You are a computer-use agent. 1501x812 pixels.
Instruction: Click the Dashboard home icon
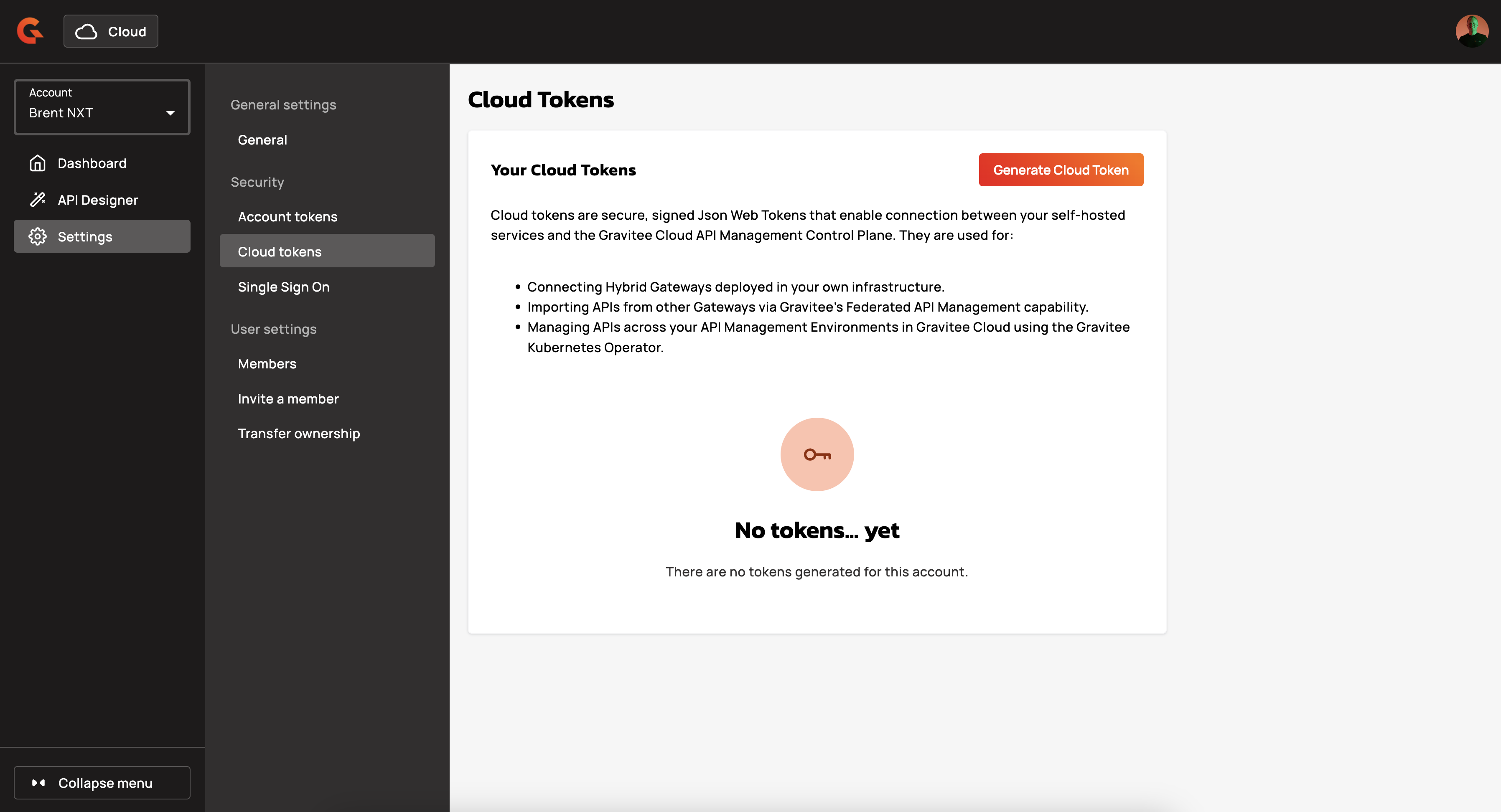click(x=37, y=163)
